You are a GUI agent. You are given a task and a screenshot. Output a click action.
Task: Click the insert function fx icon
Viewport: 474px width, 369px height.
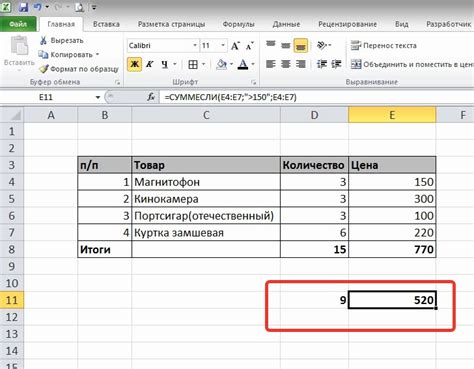151,97
